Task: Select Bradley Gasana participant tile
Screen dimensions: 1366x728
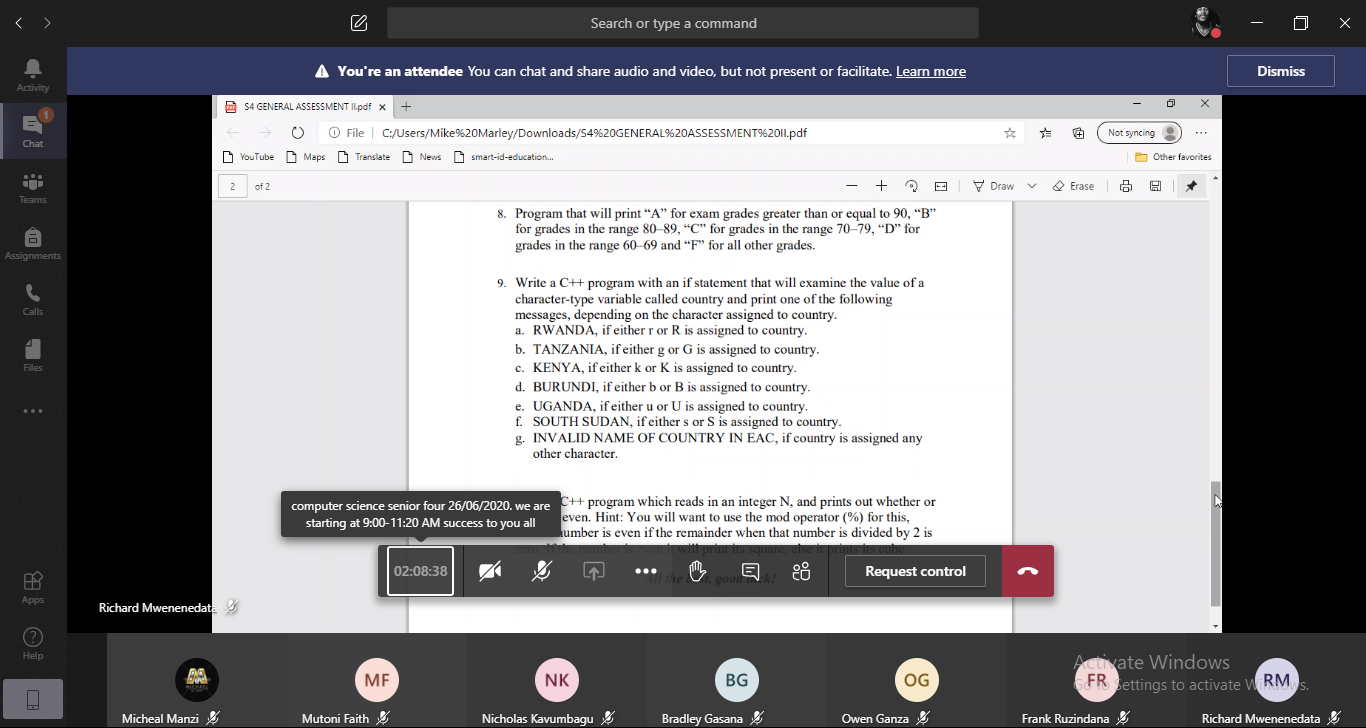Action: pos(737,681)
